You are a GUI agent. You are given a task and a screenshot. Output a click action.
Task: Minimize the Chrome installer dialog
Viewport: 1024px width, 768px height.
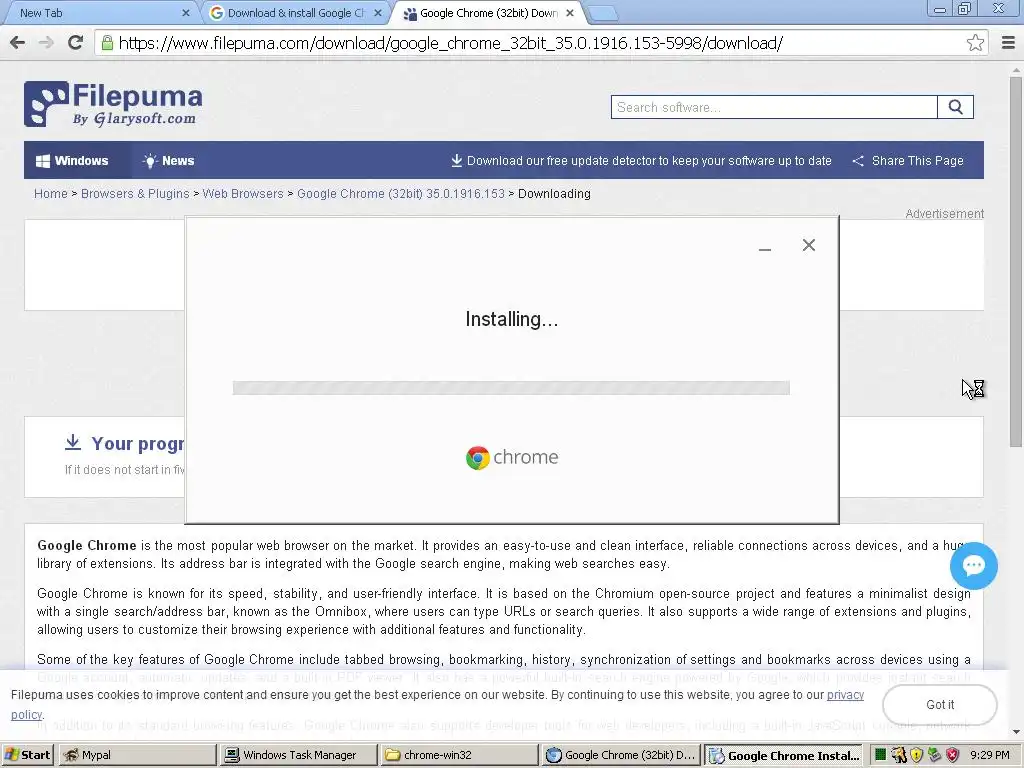(765, 248)
